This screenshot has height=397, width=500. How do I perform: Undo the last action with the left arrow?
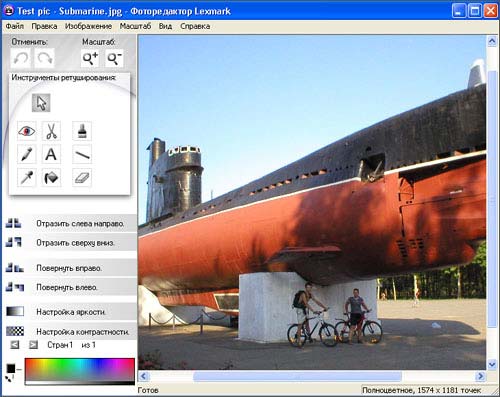coord(21,59)
